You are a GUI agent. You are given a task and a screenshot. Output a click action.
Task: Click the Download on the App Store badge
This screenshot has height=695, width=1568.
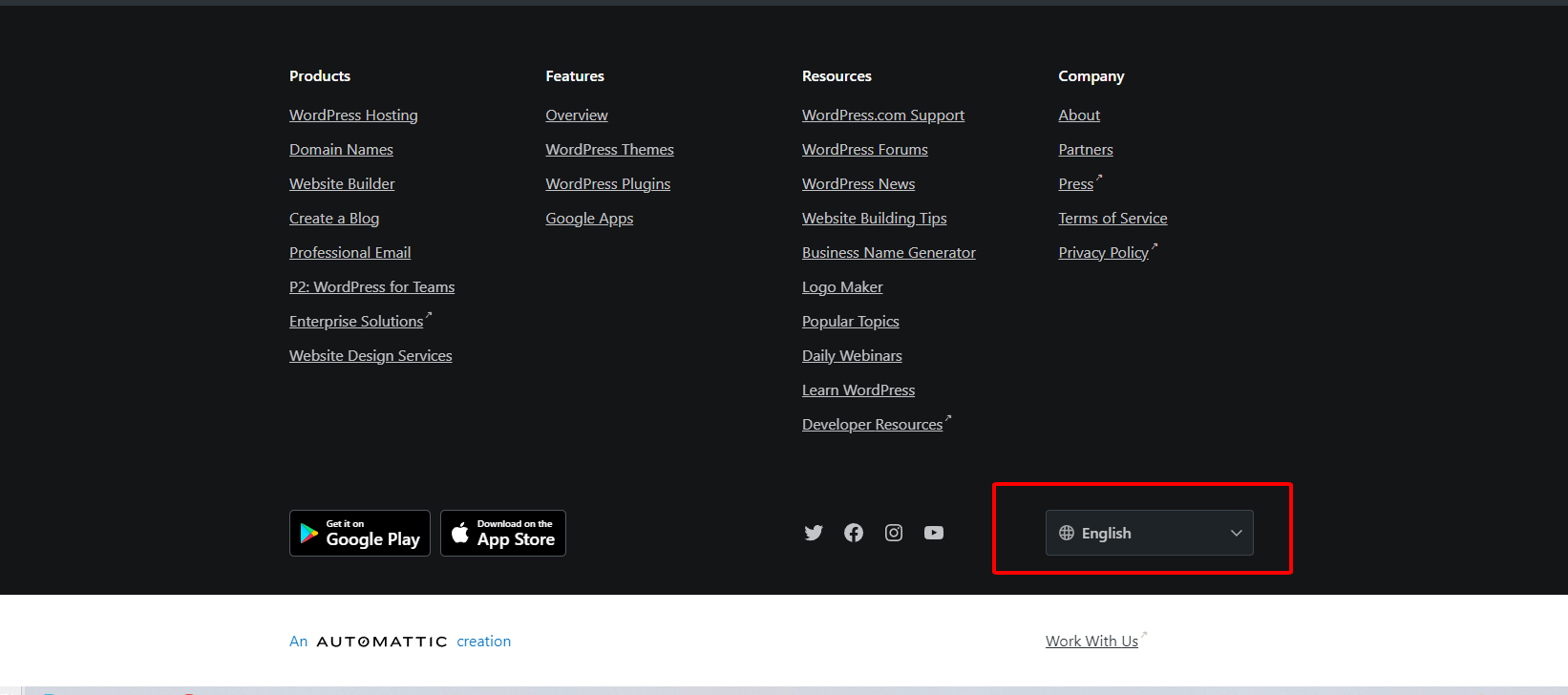pyautogui.click(x=503, y=533)
